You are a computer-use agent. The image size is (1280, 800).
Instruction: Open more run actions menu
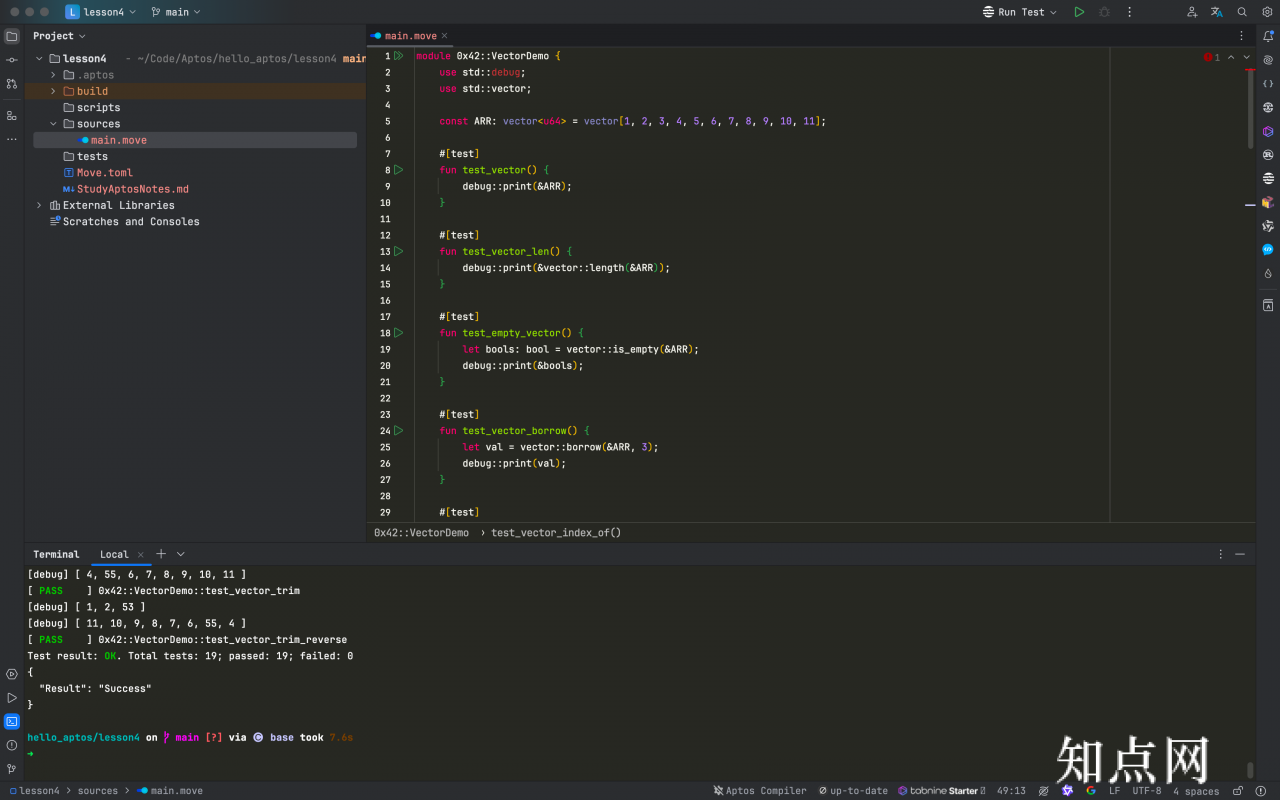tap(1130, 12)
